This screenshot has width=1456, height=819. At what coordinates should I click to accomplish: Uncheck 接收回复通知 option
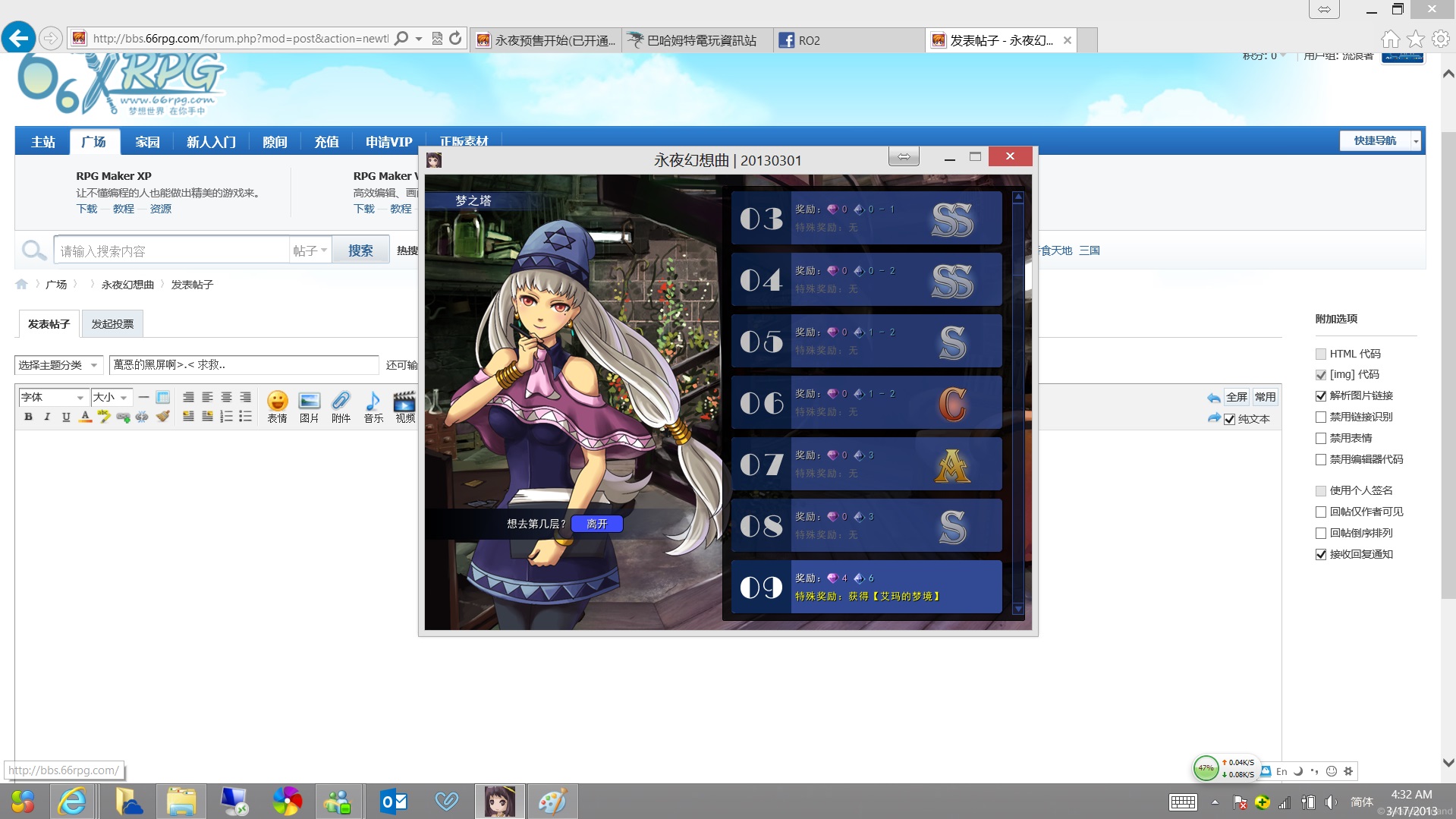pos(1321,555)
